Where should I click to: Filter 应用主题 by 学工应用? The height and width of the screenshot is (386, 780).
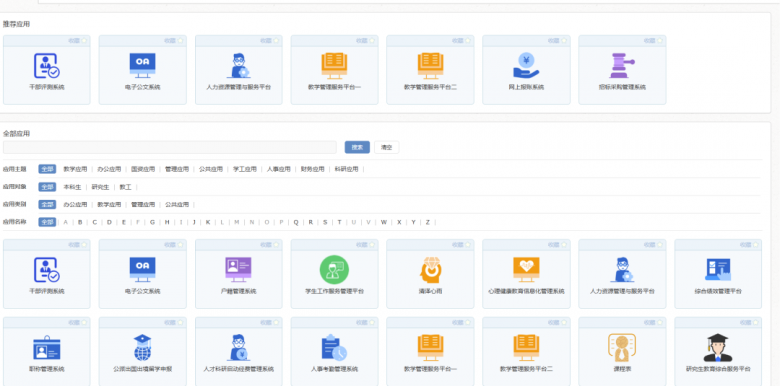point(245,169)
